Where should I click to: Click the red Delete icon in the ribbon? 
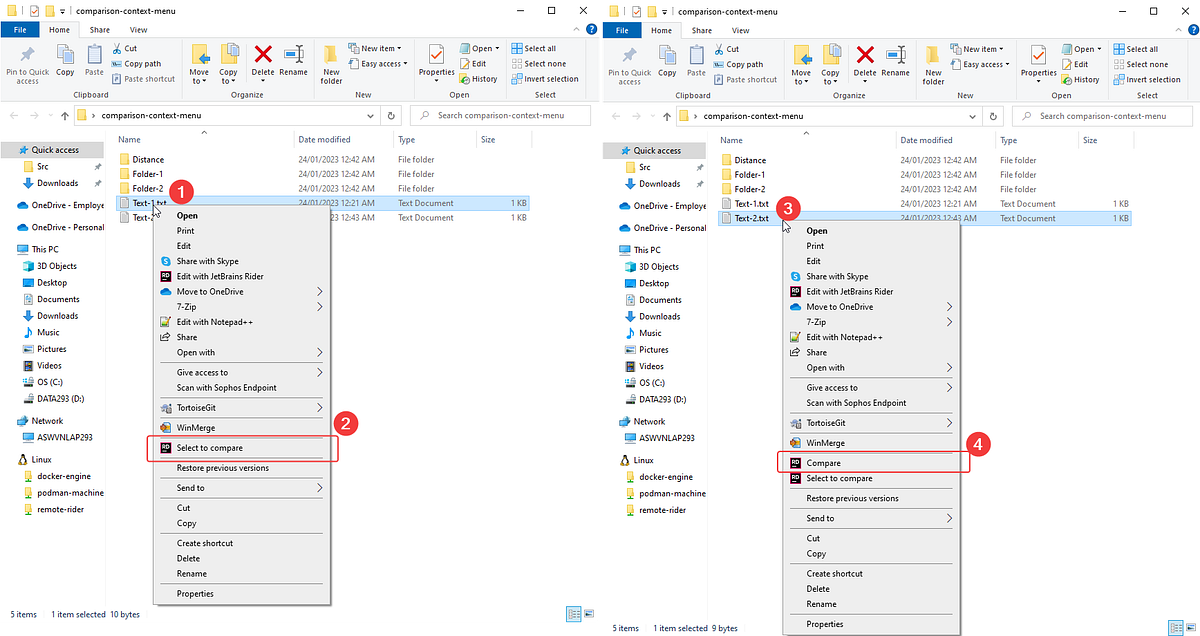click(262, 55)
